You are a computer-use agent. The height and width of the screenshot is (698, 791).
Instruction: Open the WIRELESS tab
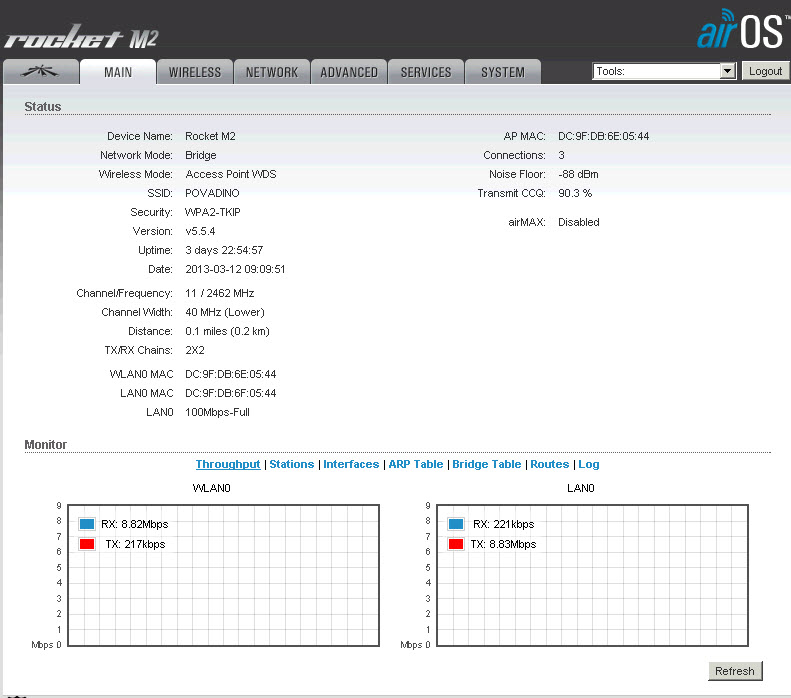(195, 72)
